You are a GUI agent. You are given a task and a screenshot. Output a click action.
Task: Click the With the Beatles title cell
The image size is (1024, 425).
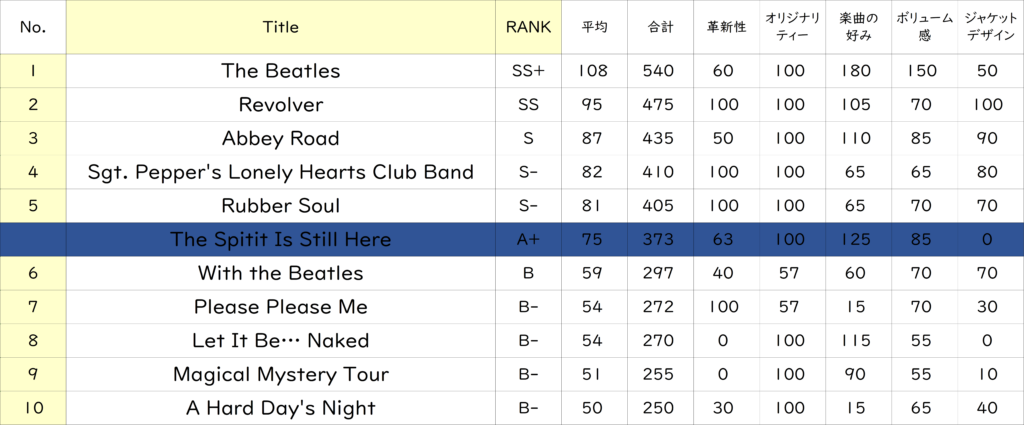tap(280, 273)
